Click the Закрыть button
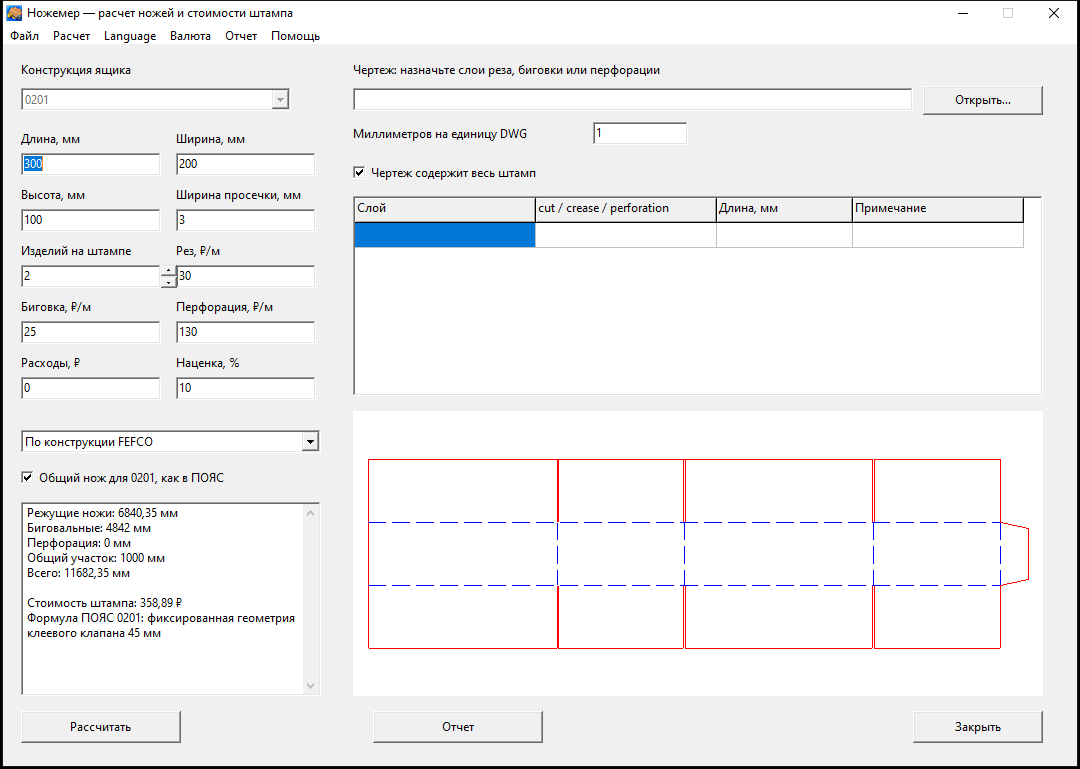Image resolution: width=1080 pixels, height=769 pixels. (978, 727)
